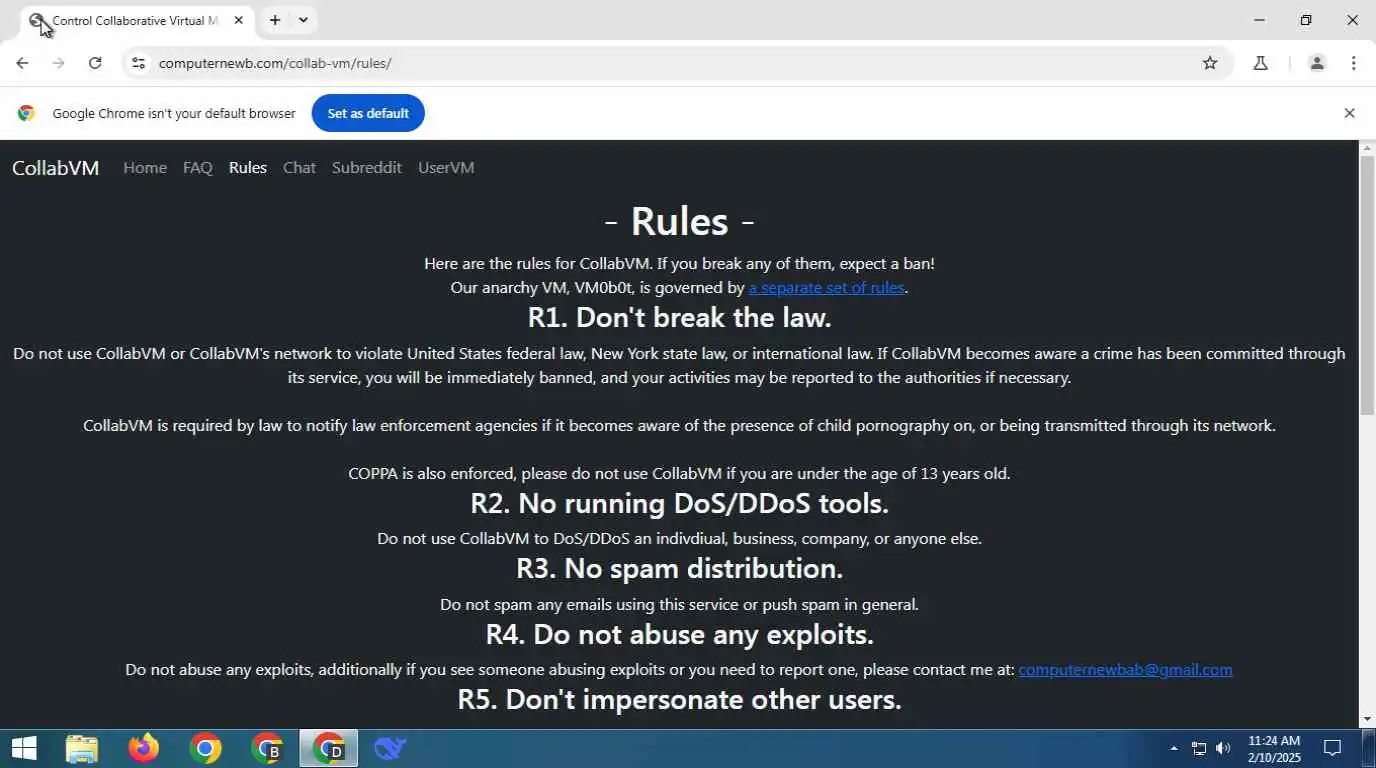
Task: Switch to Chrome profile D taskbar window
Action: click(x=329, y=748)
